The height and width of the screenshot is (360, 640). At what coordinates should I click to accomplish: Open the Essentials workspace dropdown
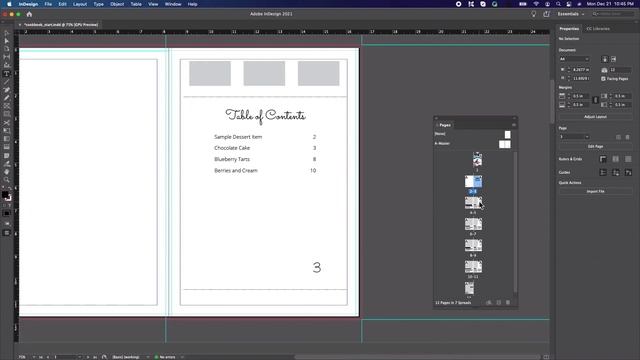[x=571, y=14]
